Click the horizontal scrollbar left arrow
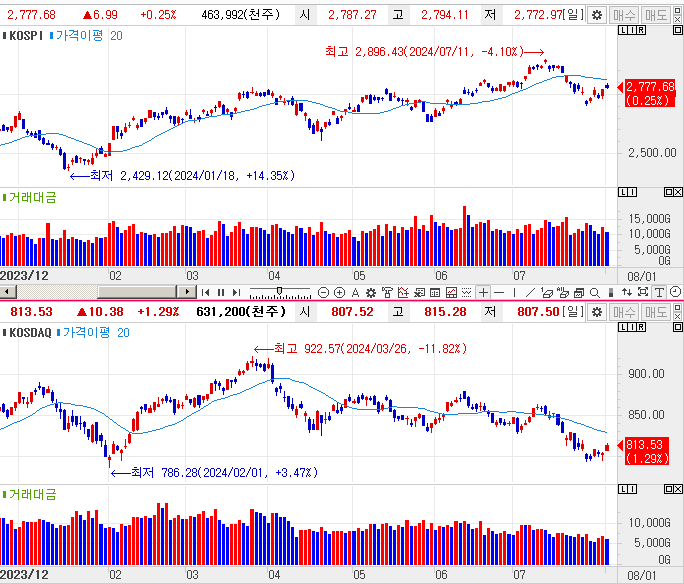Image resolution: width=684 pixels, height=584 pixels. coord(8,291)
